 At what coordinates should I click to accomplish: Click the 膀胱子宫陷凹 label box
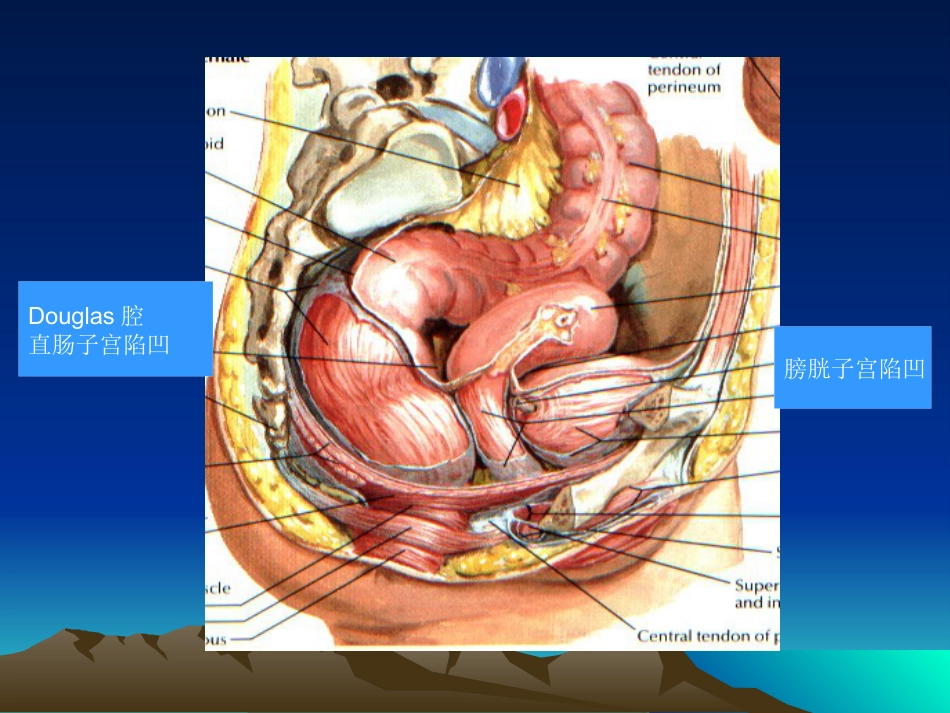coord(853,368)
